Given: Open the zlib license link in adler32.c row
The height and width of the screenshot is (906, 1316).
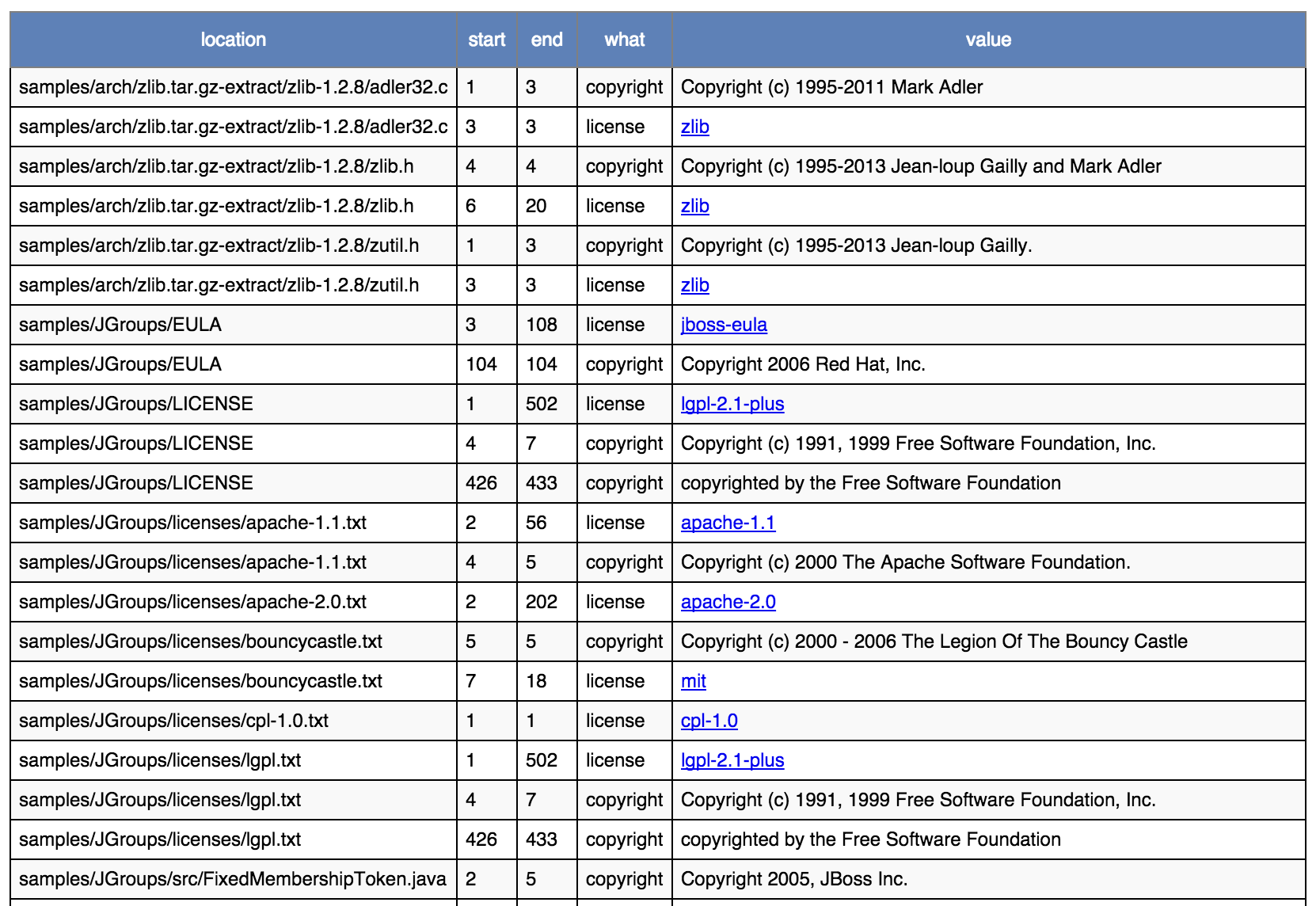Looking at the screenshot, I should 694,127.
